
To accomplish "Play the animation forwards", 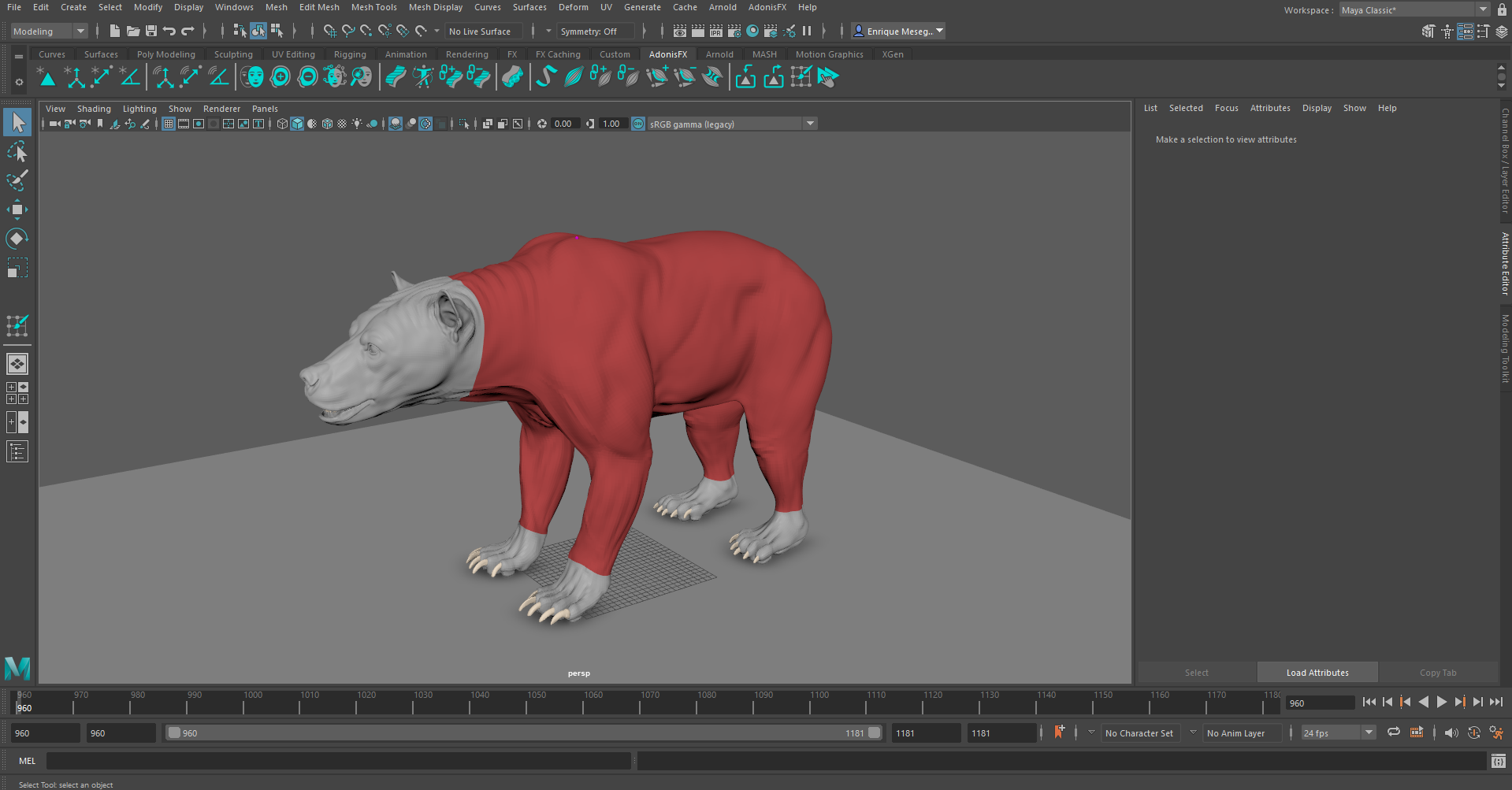I will [1441, 702].
